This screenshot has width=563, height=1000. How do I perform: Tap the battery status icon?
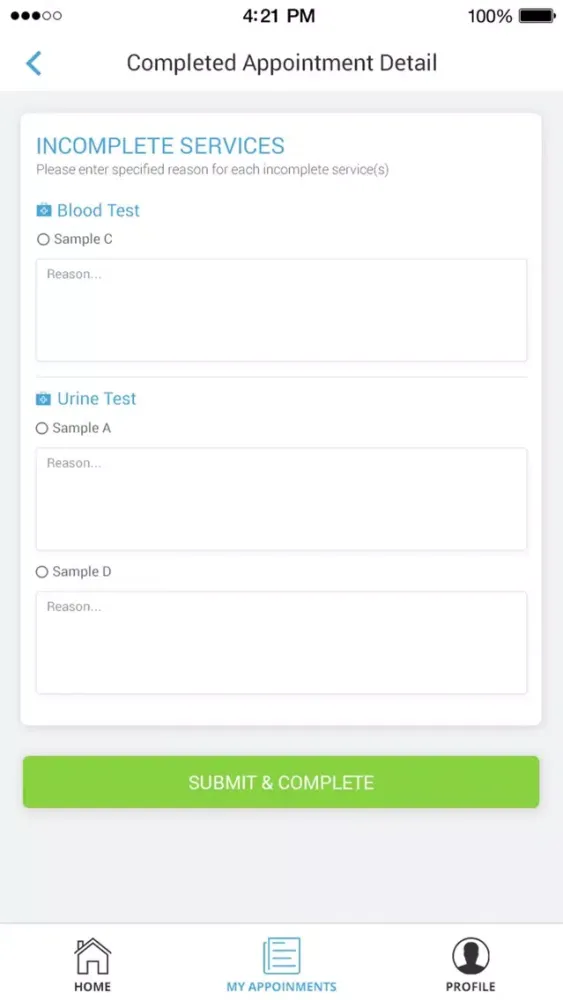(537, 16)
